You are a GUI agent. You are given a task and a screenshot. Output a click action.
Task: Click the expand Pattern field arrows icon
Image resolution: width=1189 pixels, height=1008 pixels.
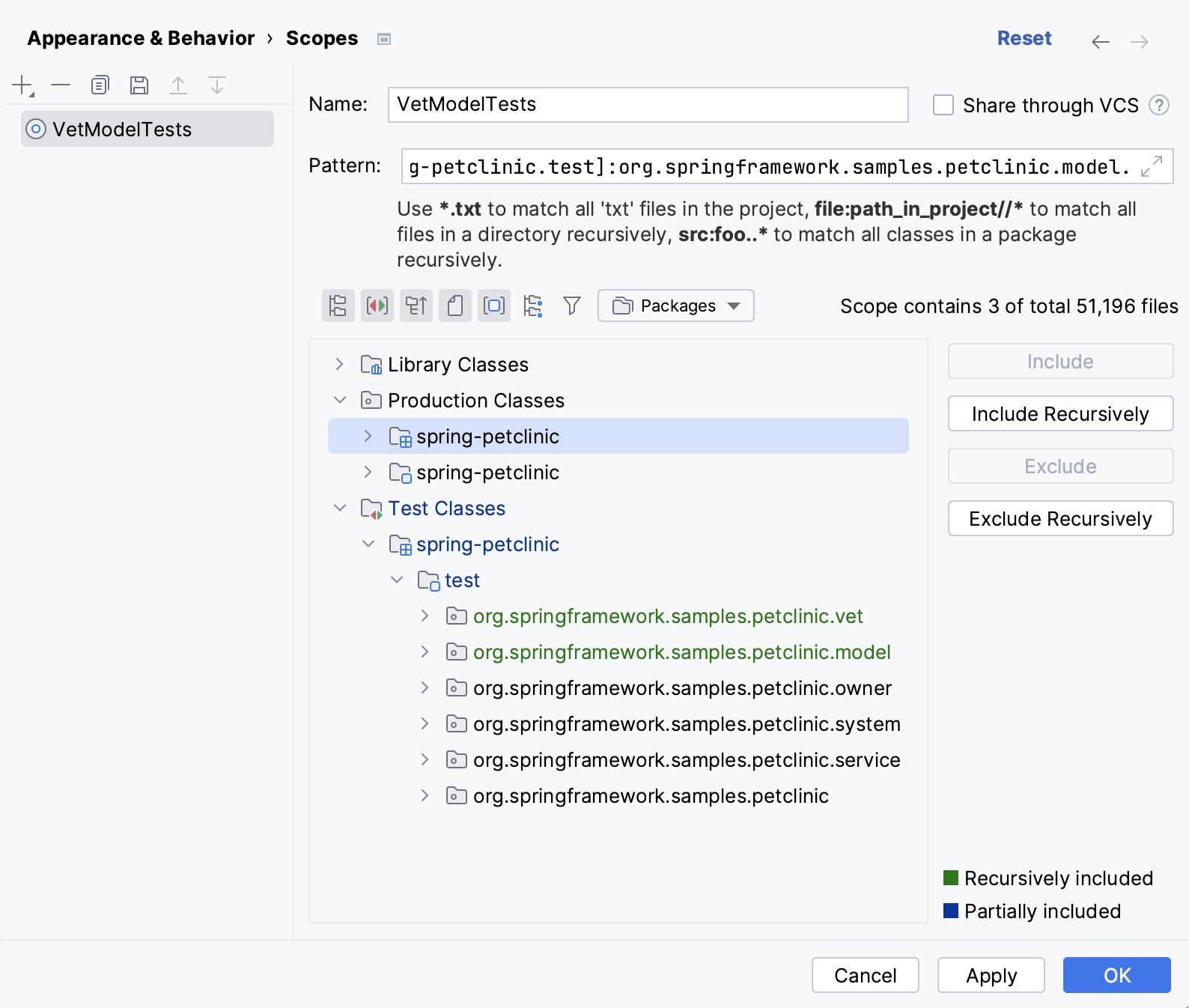point(1152,166)
